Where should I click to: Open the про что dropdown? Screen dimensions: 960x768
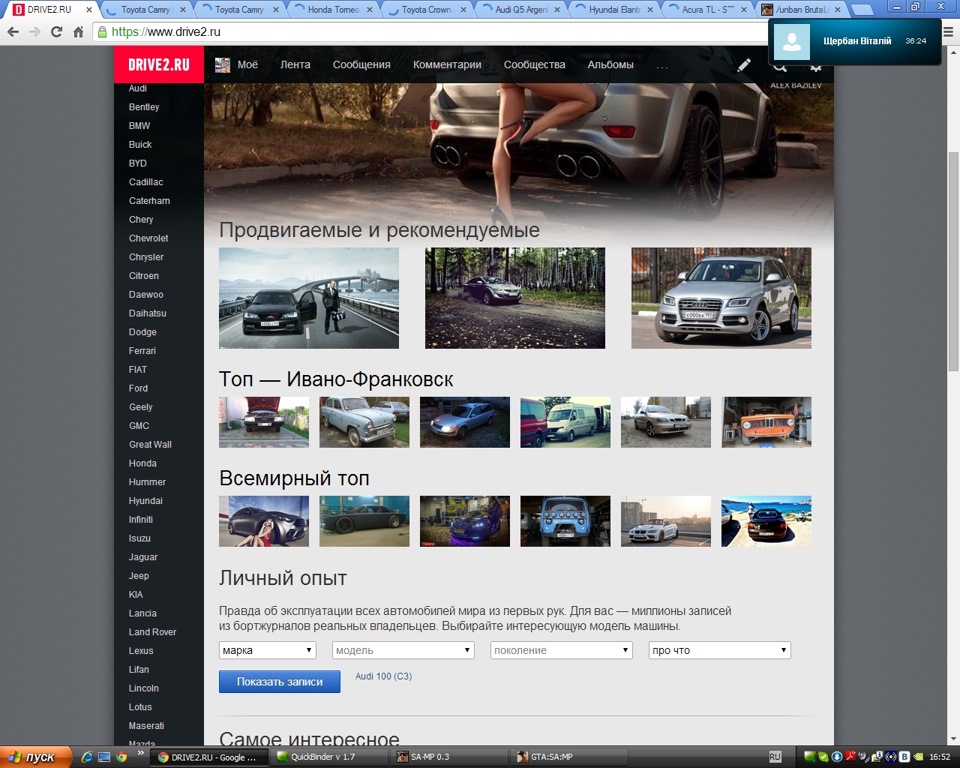click(x=719, y=650)
